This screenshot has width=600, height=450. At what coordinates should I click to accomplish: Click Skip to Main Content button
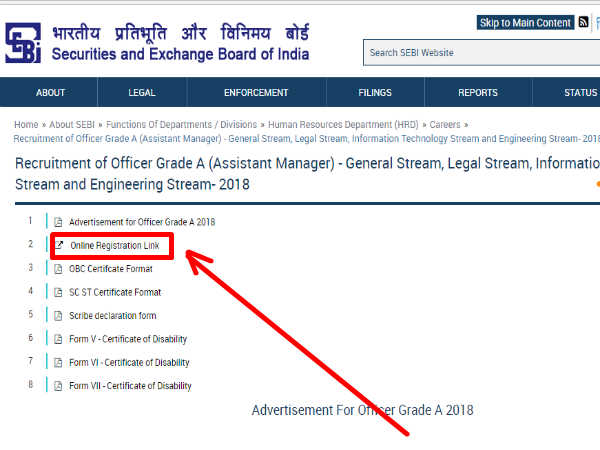pyautogui.click(x=525, y=23)
